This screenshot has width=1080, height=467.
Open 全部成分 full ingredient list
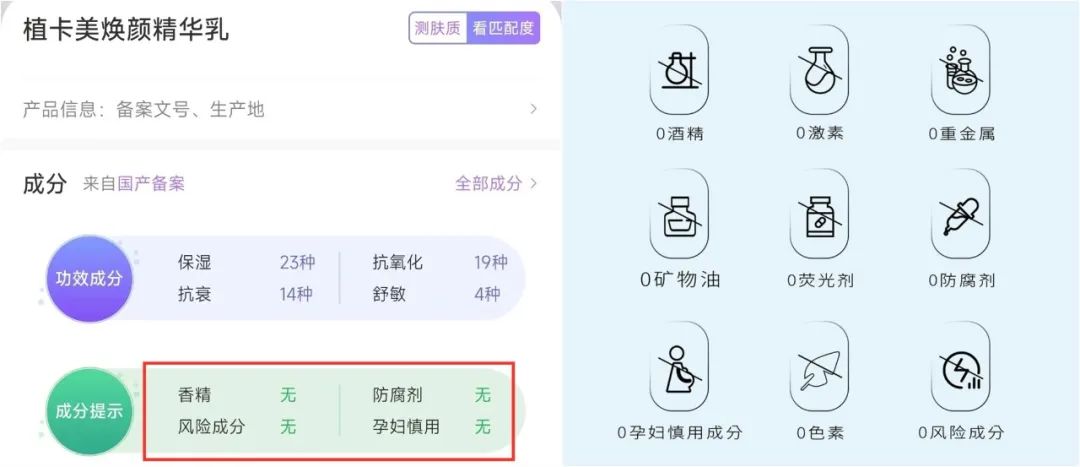pos(495,183)
